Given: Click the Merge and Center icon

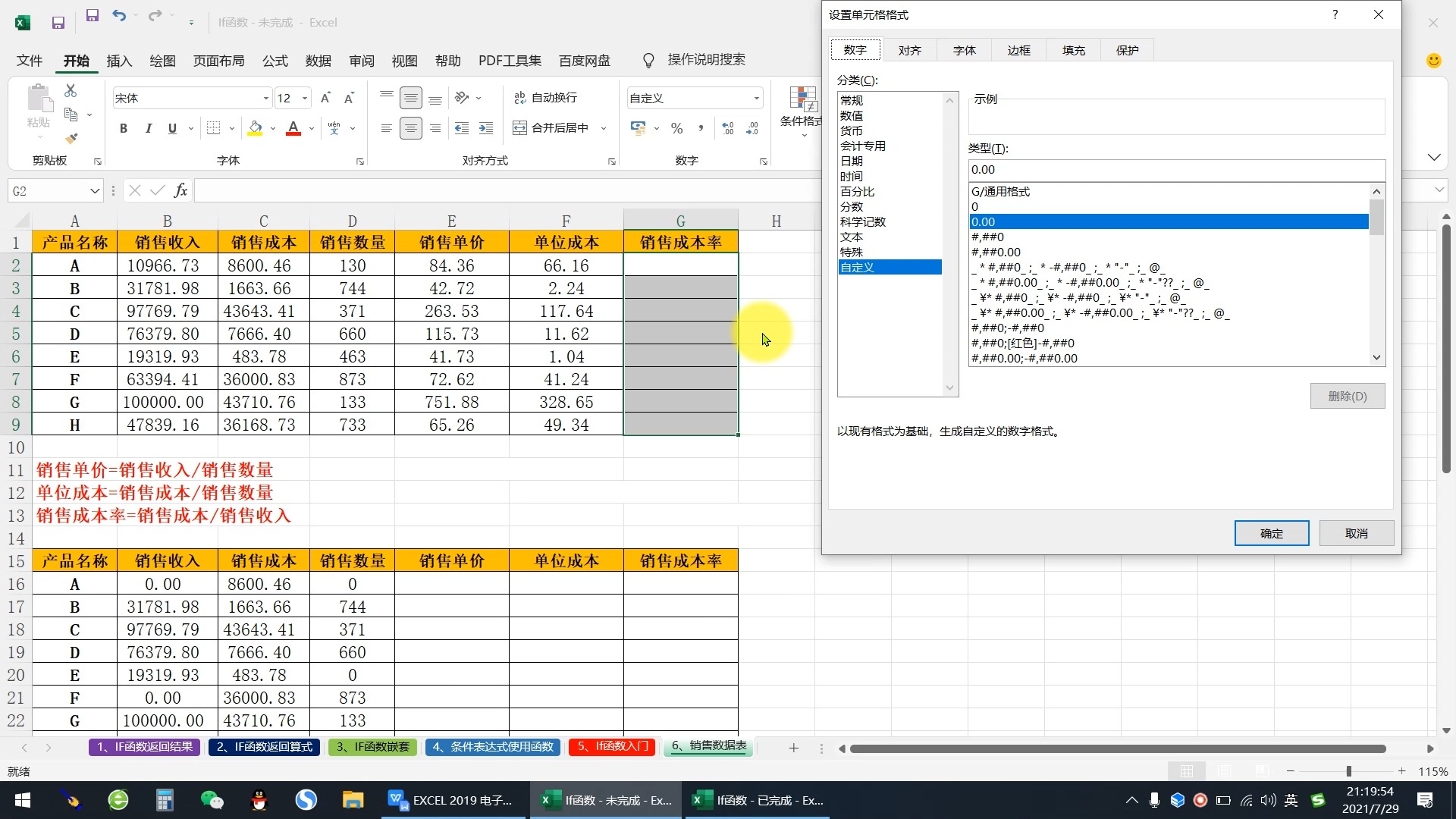Looking at the screenshot, I should pos(519,128).
